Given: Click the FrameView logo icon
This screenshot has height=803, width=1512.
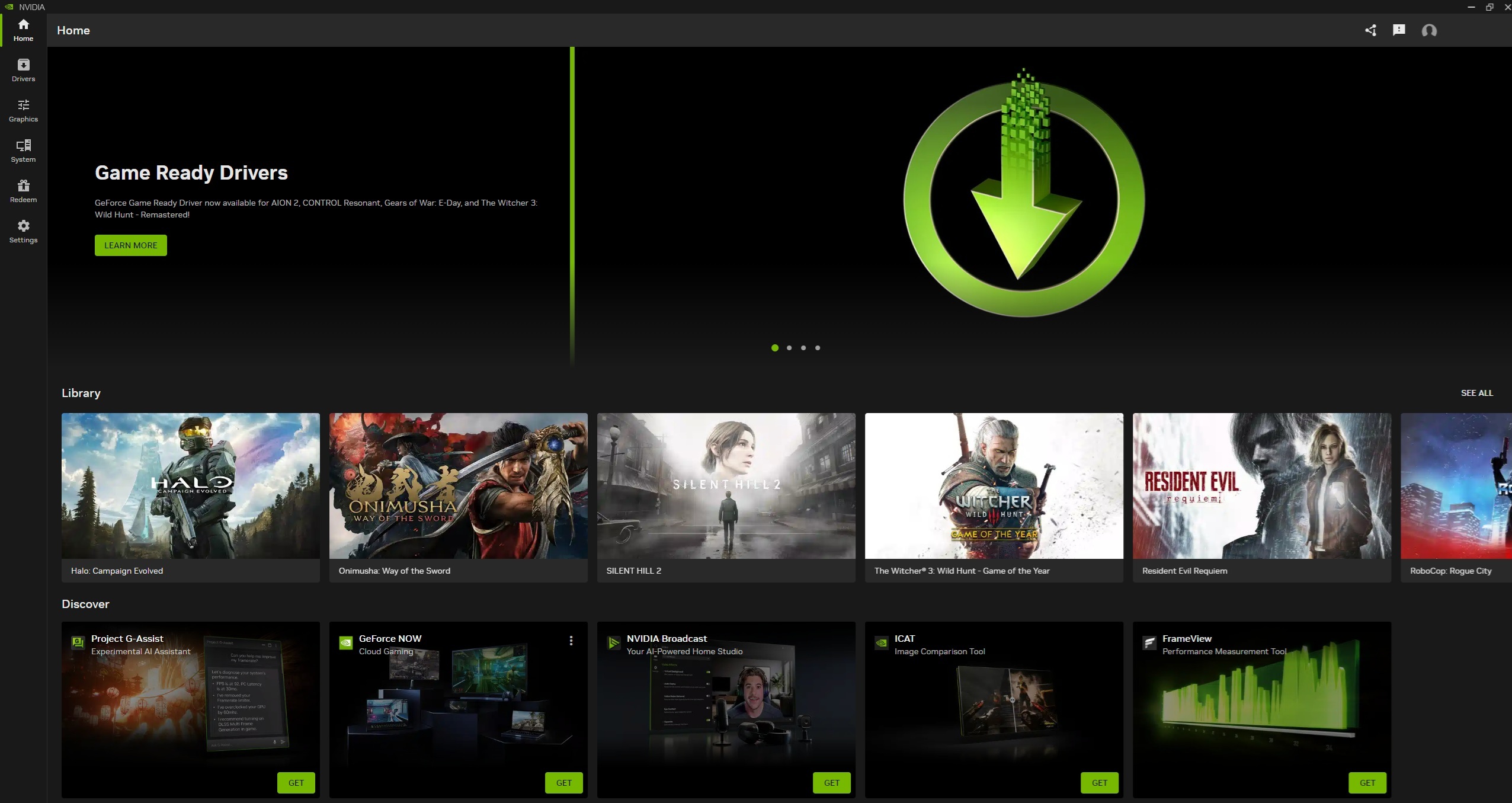Looking at the screenshot, I should [x=1149, y=642].
